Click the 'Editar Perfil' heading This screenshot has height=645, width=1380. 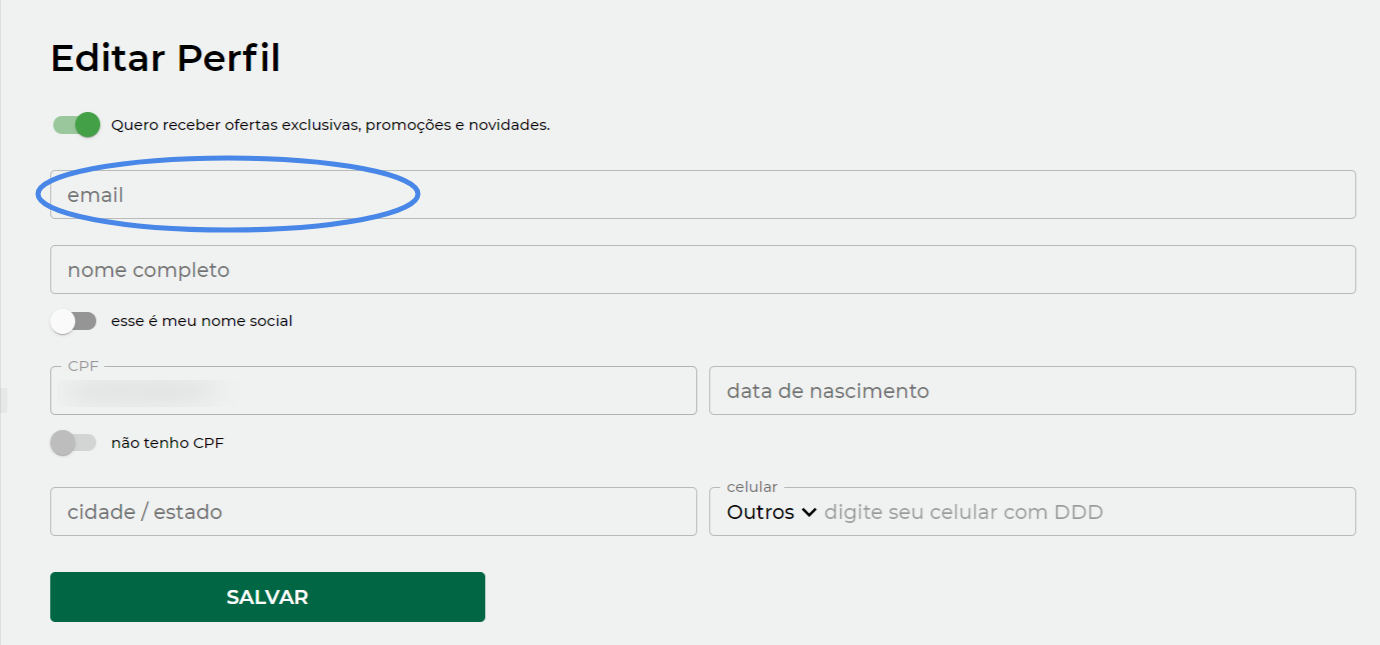point(165,59)
